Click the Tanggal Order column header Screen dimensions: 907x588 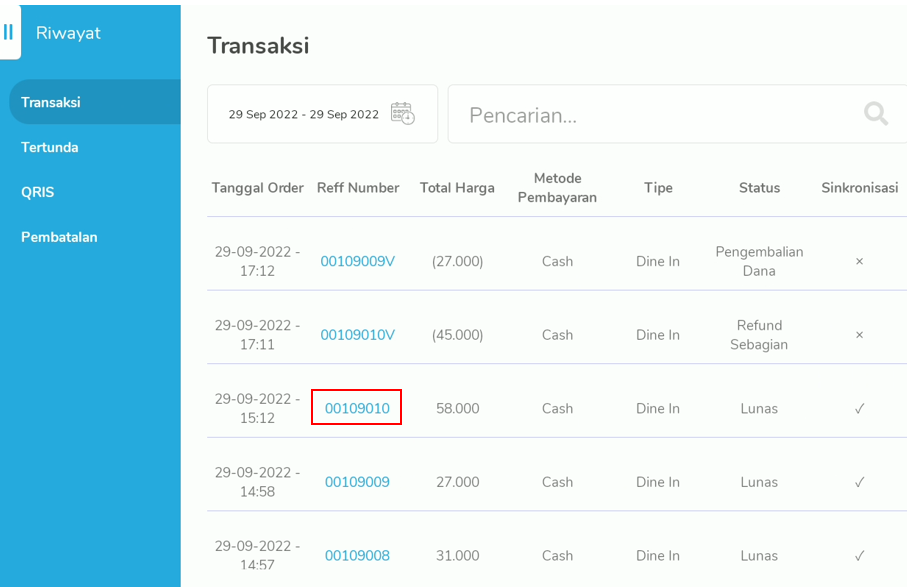pyautogui.click(x=257, y=188)
